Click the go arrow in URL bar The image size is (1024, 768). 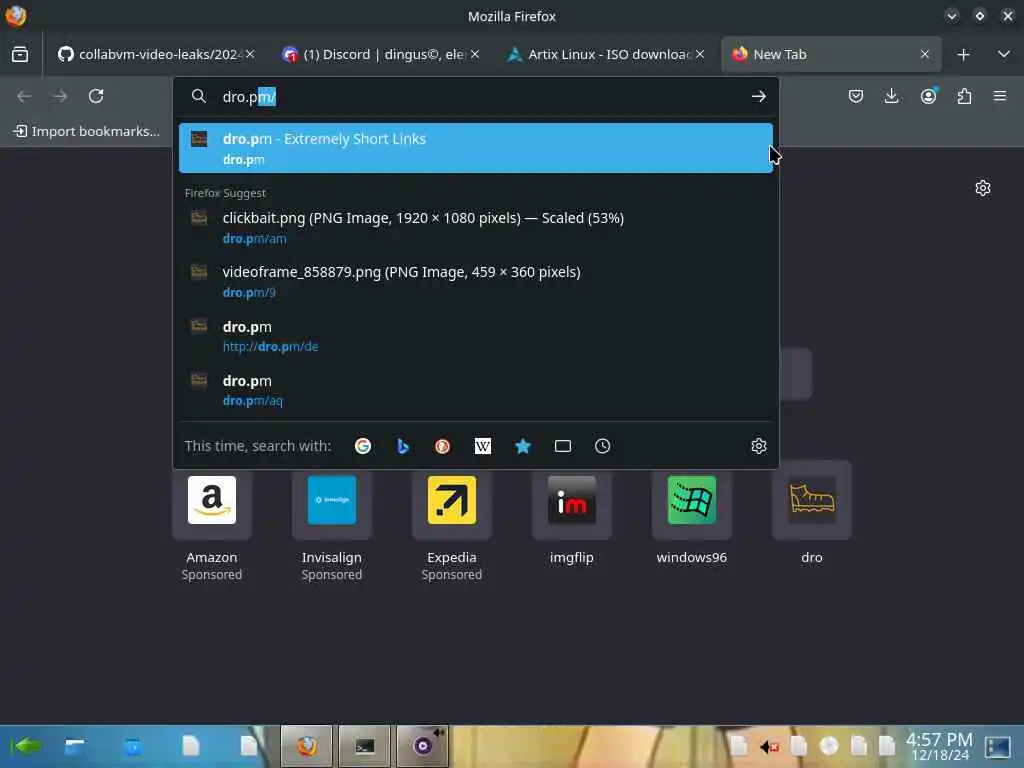click(x=758, y=97)
